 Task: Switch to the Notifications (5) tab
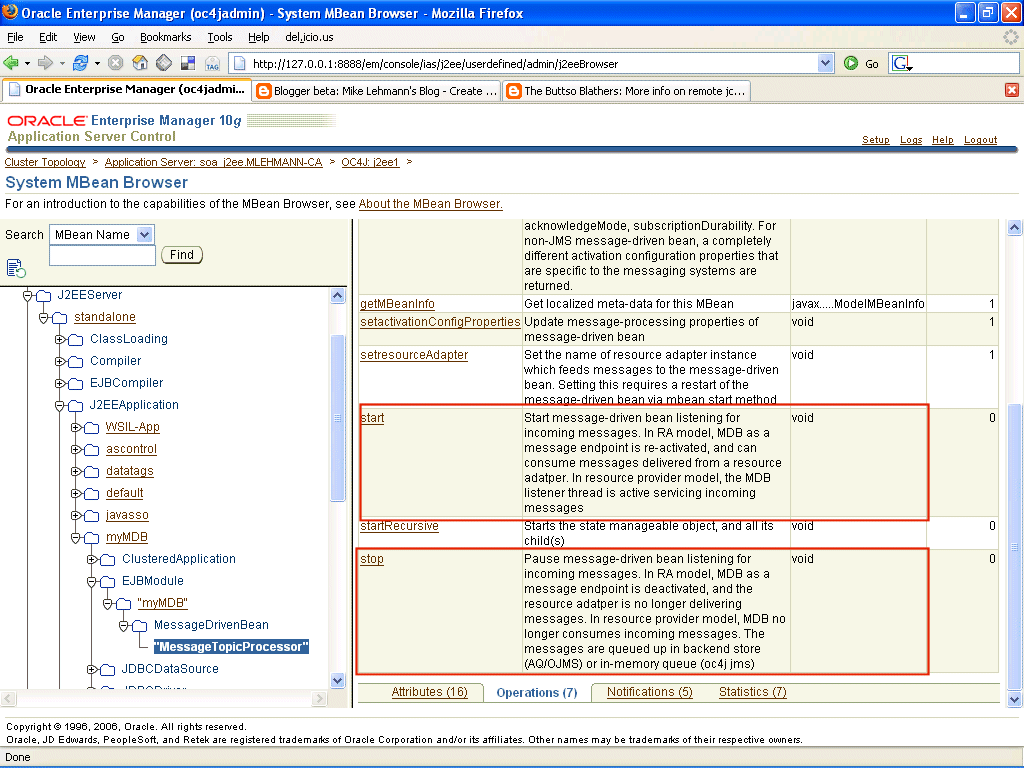click(649, 692)
